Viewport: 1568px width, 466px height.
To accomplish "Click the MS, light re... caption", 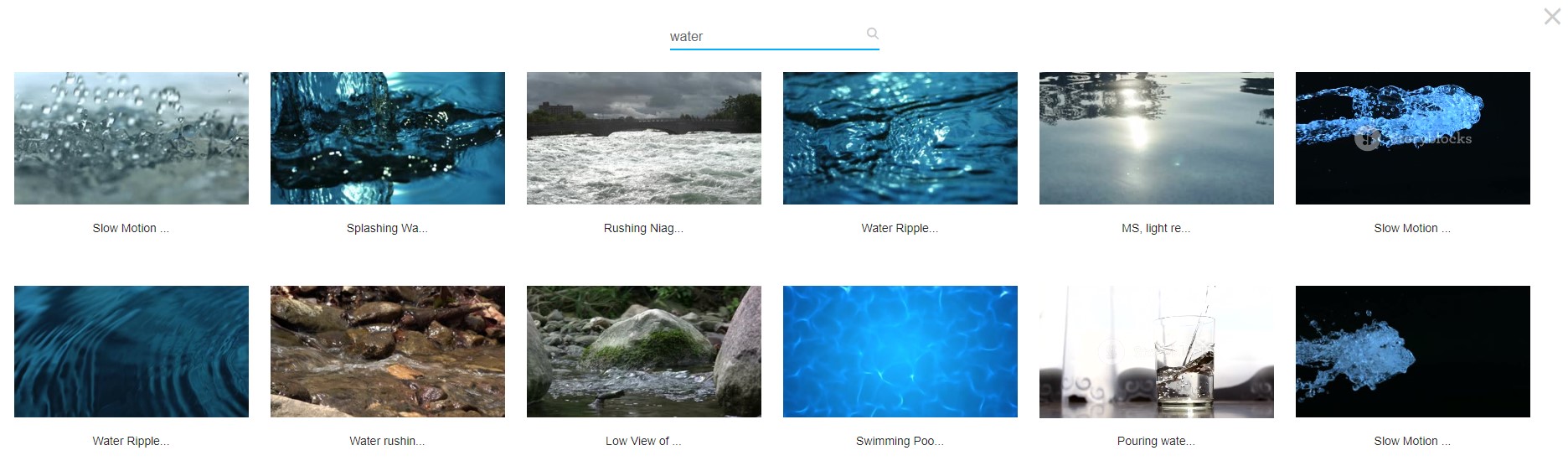I will [1156, 228].
